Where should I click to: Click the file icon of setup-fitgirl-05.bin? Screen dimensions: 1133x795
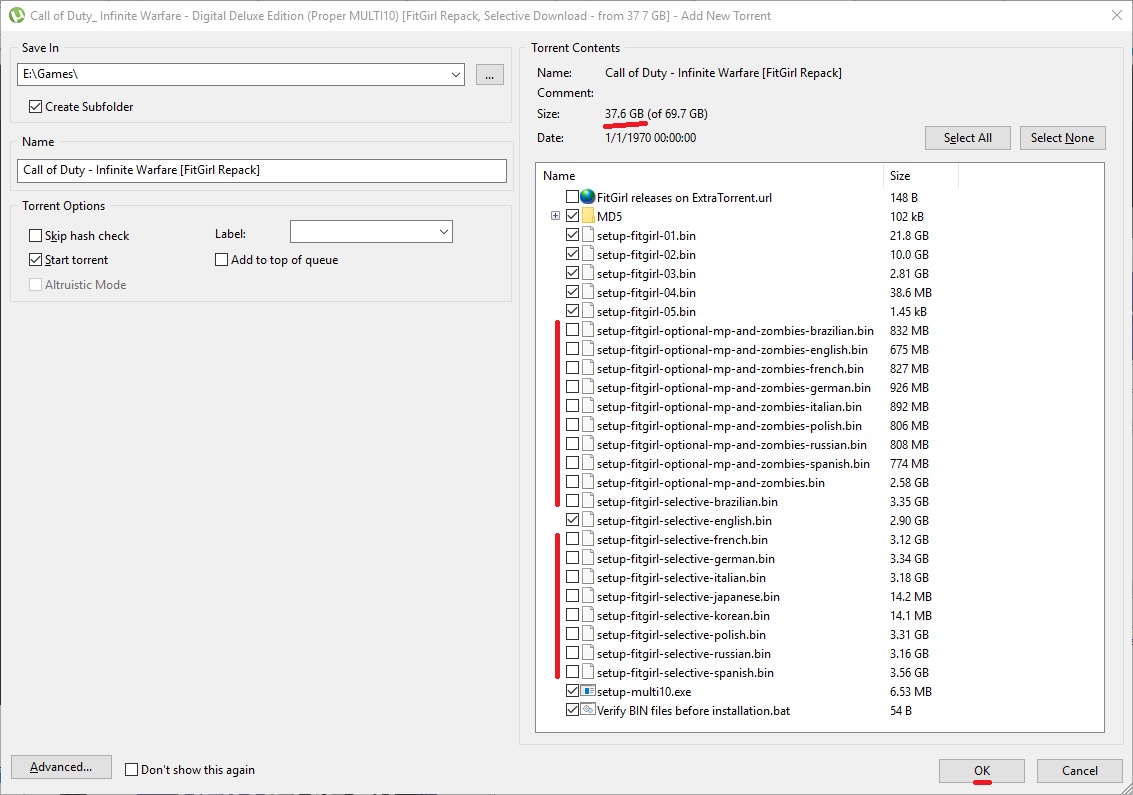pyautogui.click(x=587, y=311)
